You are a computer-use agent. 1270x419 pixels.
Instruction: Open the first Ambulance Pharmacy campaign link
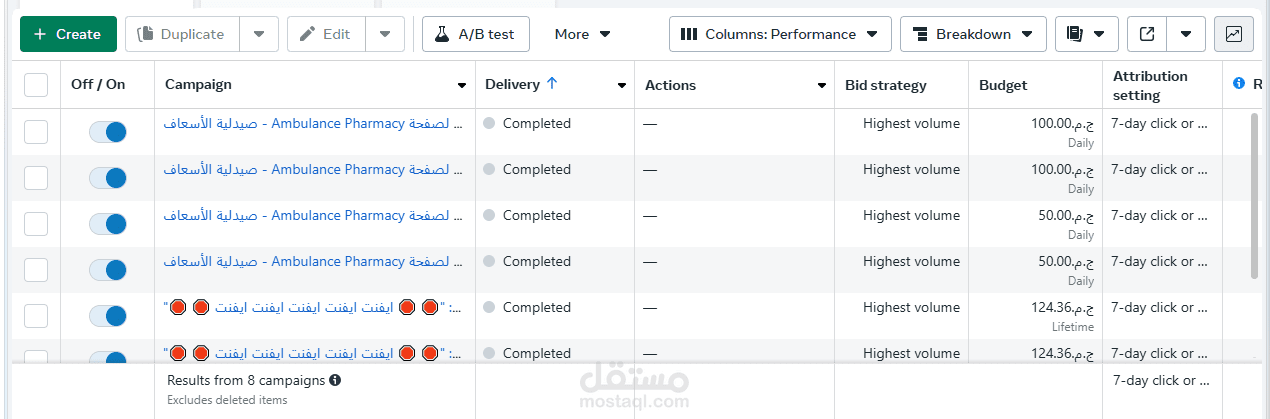tap(312, 124)
